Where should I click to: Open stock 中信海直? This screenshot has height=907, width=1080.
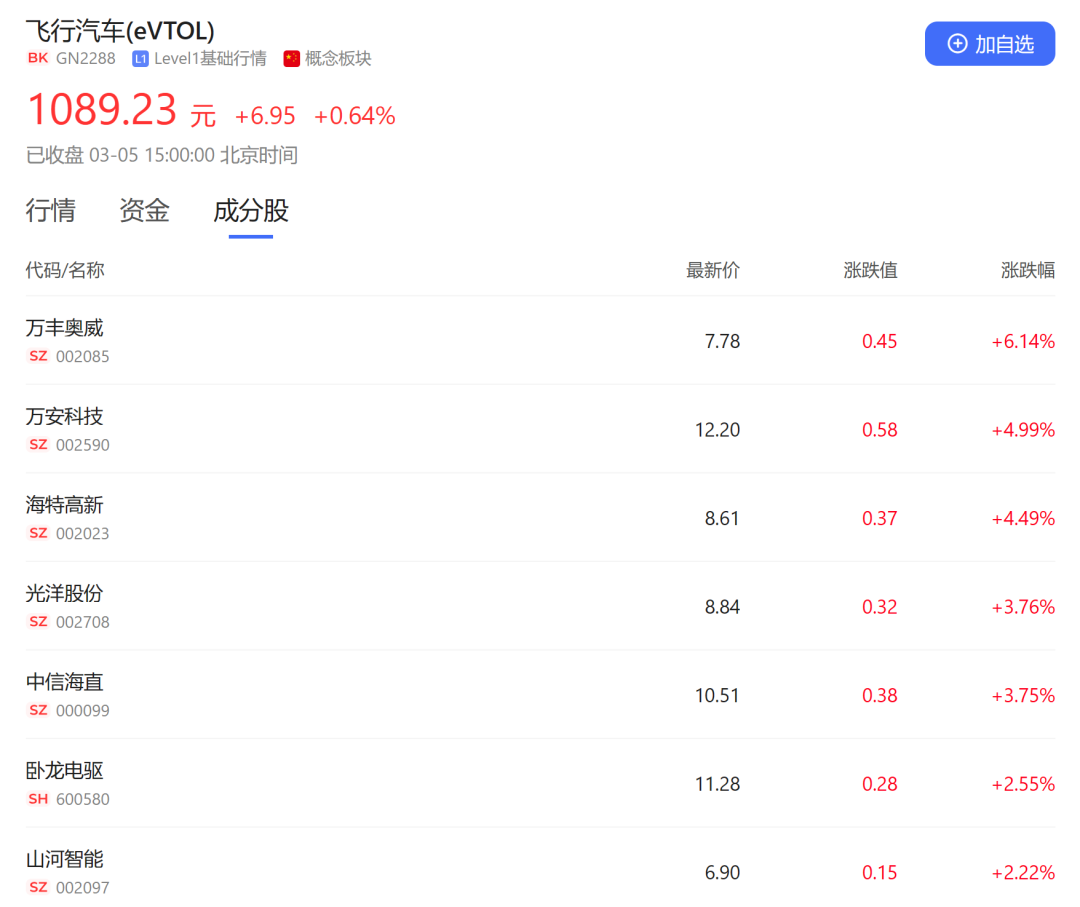tap(64, 682)
